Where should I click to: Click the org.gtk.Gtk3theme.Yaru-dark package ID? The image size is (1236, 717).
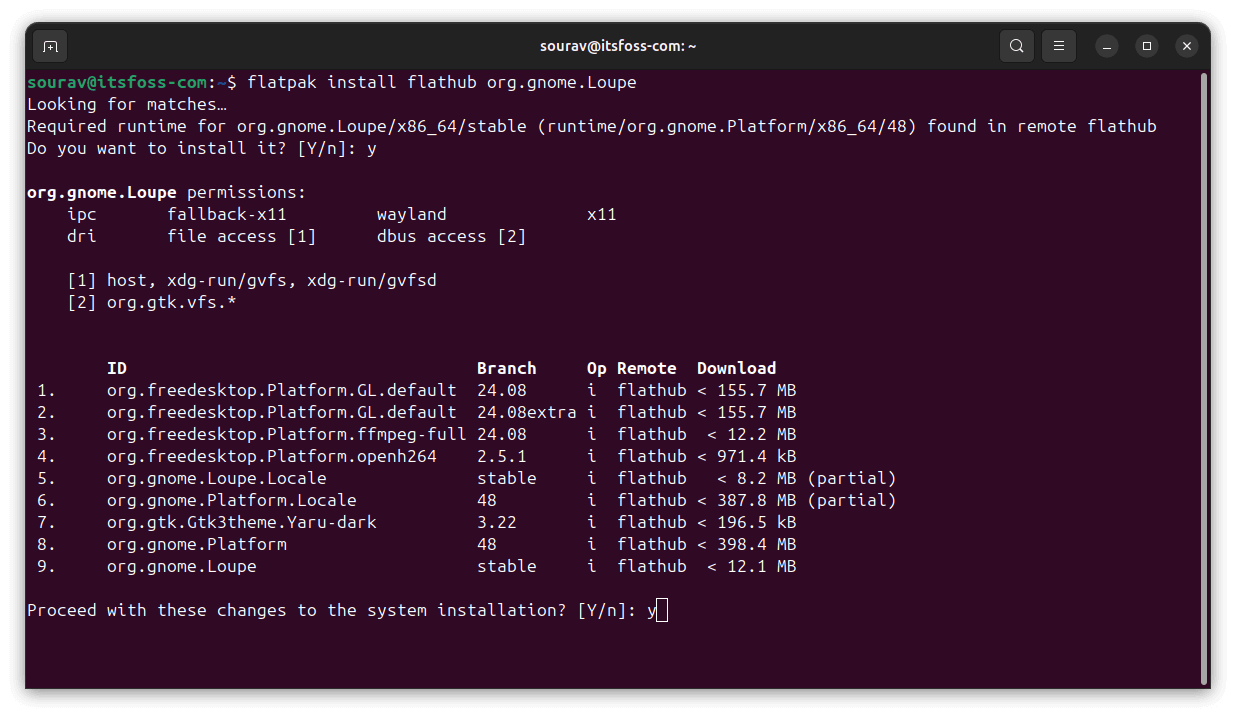[241, 522]
